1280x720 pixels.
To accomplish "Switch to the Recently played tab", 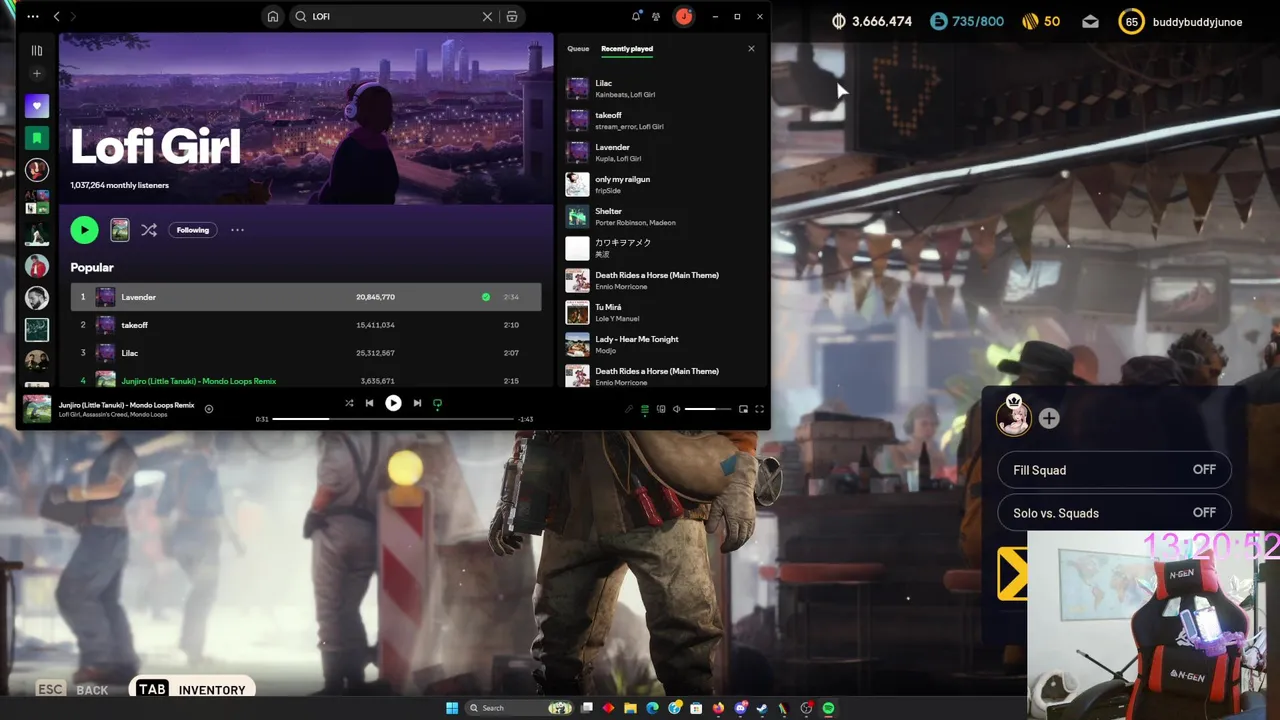I will tap(627, 49).
